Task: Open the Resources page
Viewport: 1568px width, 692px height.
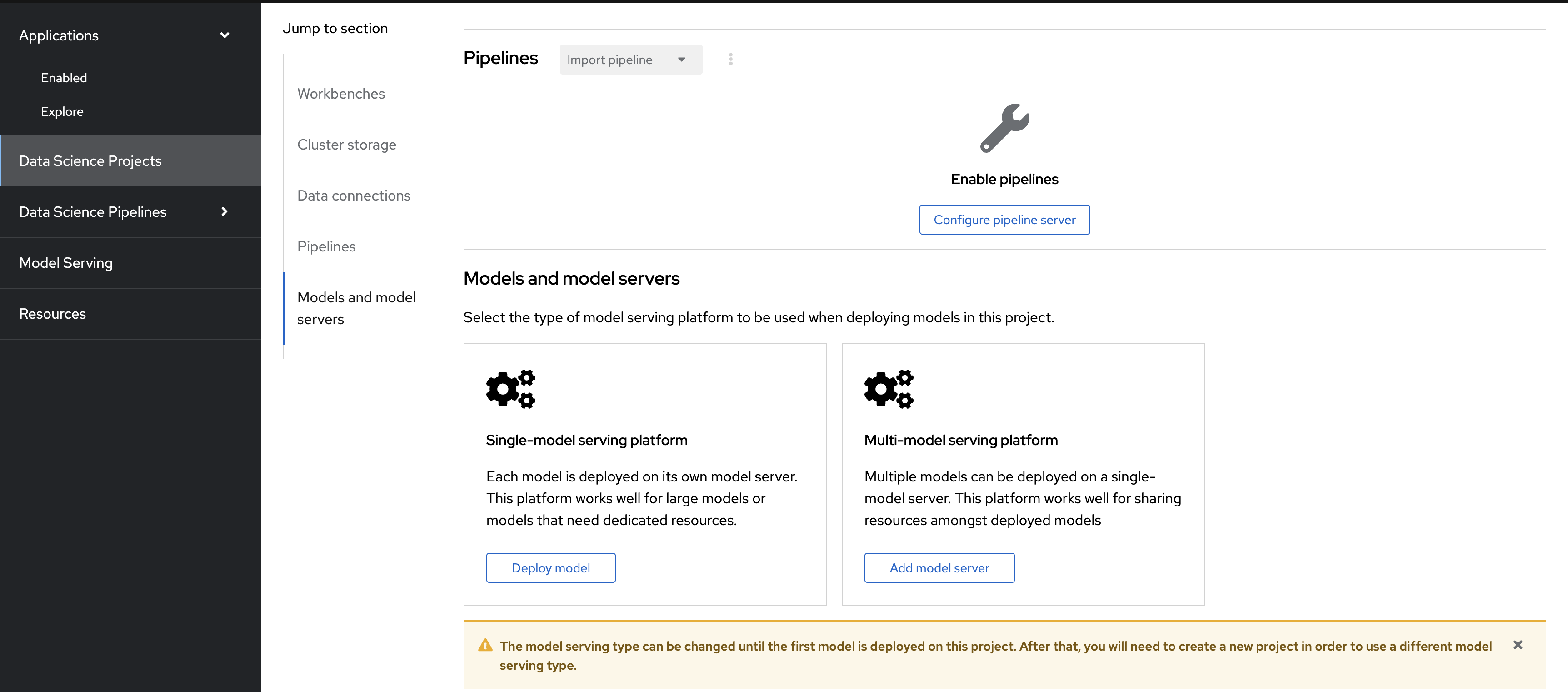Action: 52,313
